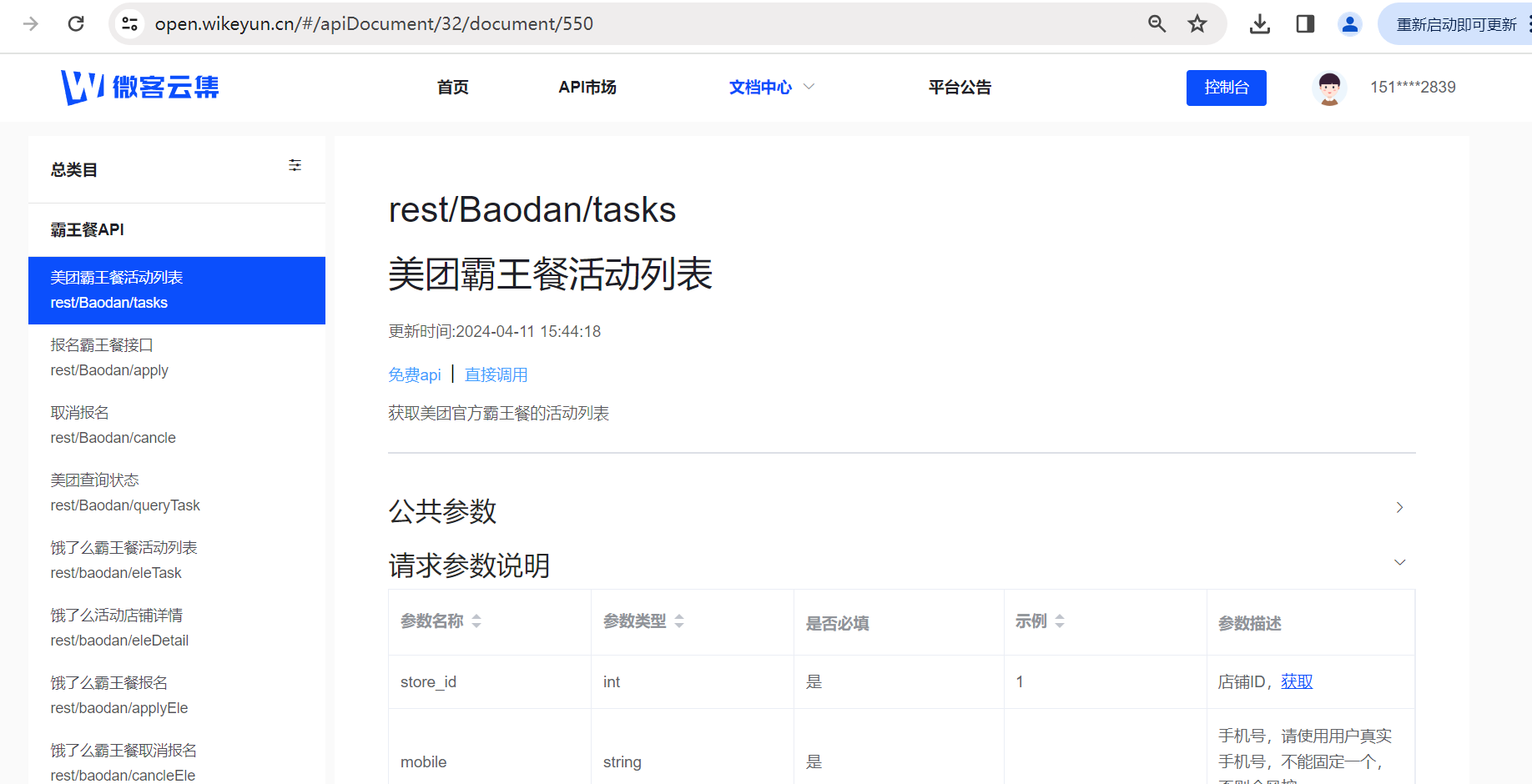
Task: Open 文档中心 menu item
Action: coord(760,87)
